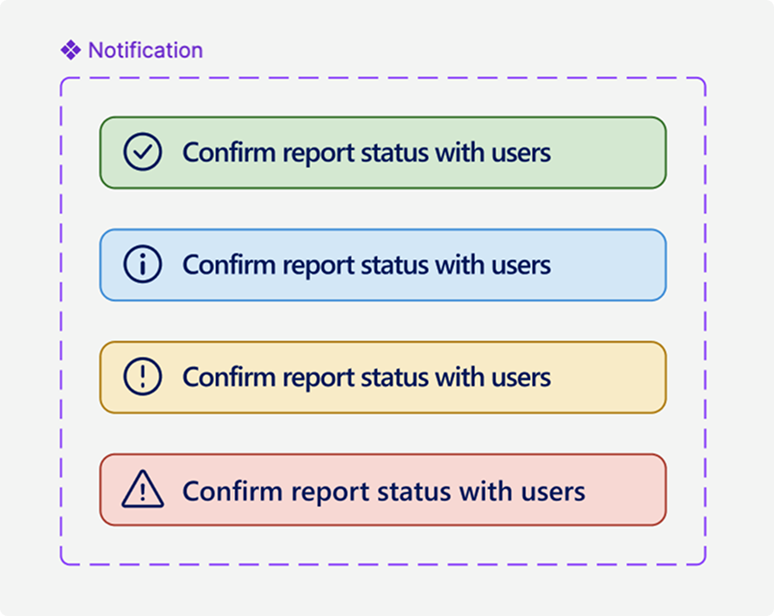The image size is (774, 616).
Task: Select the red error notification banner
Action: tap(383, 490)
